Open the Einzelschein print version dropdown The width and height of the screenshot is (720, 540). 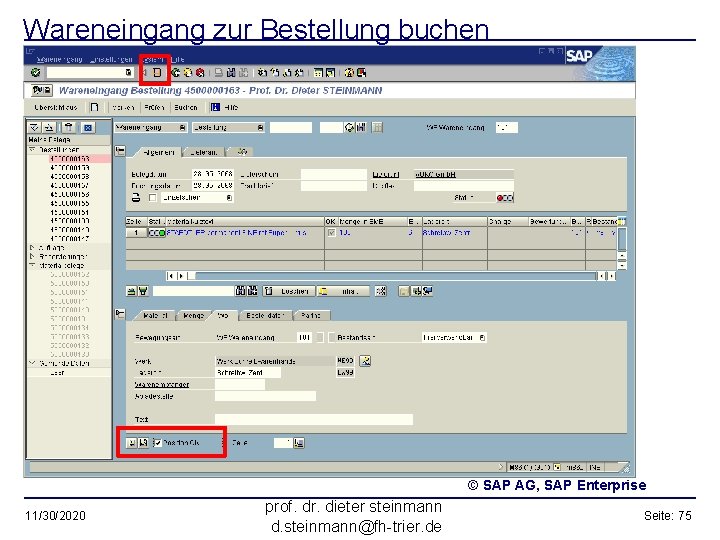pos(229,198)
